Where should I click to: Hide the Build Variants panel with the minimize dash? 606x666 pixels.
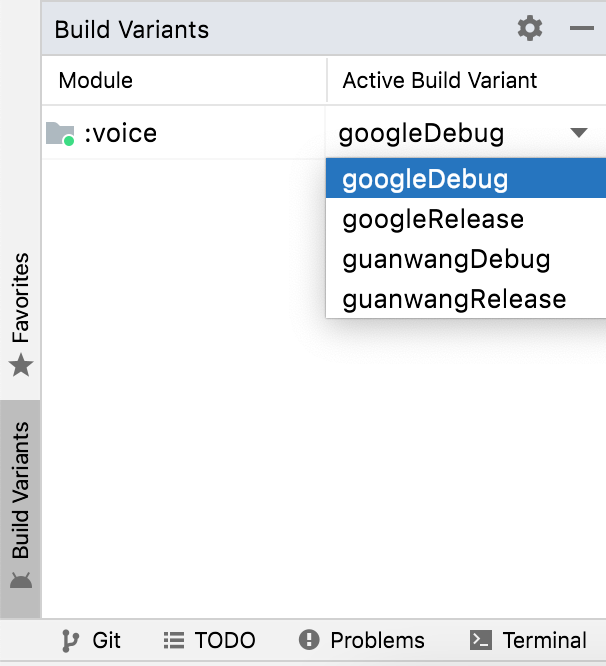point(581,28)
